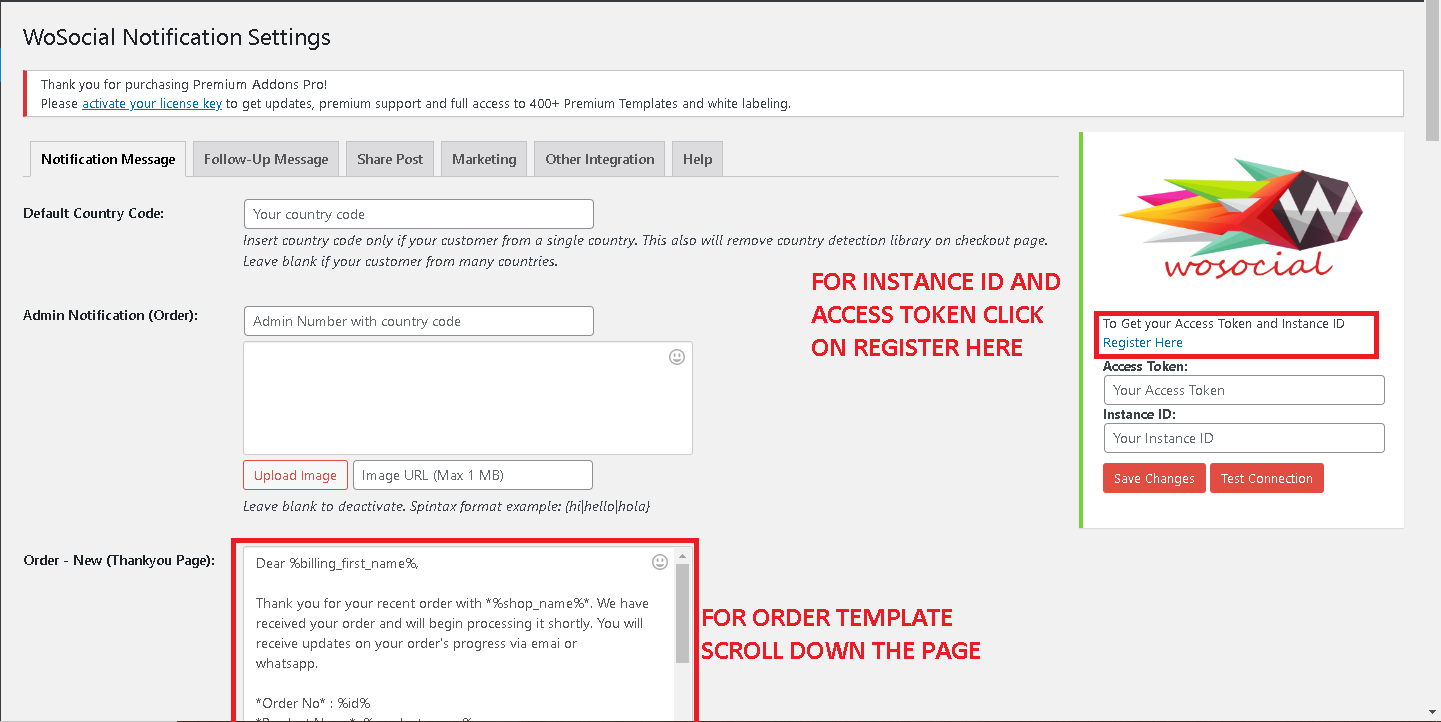Click the Access Token label

point(1145,366)
